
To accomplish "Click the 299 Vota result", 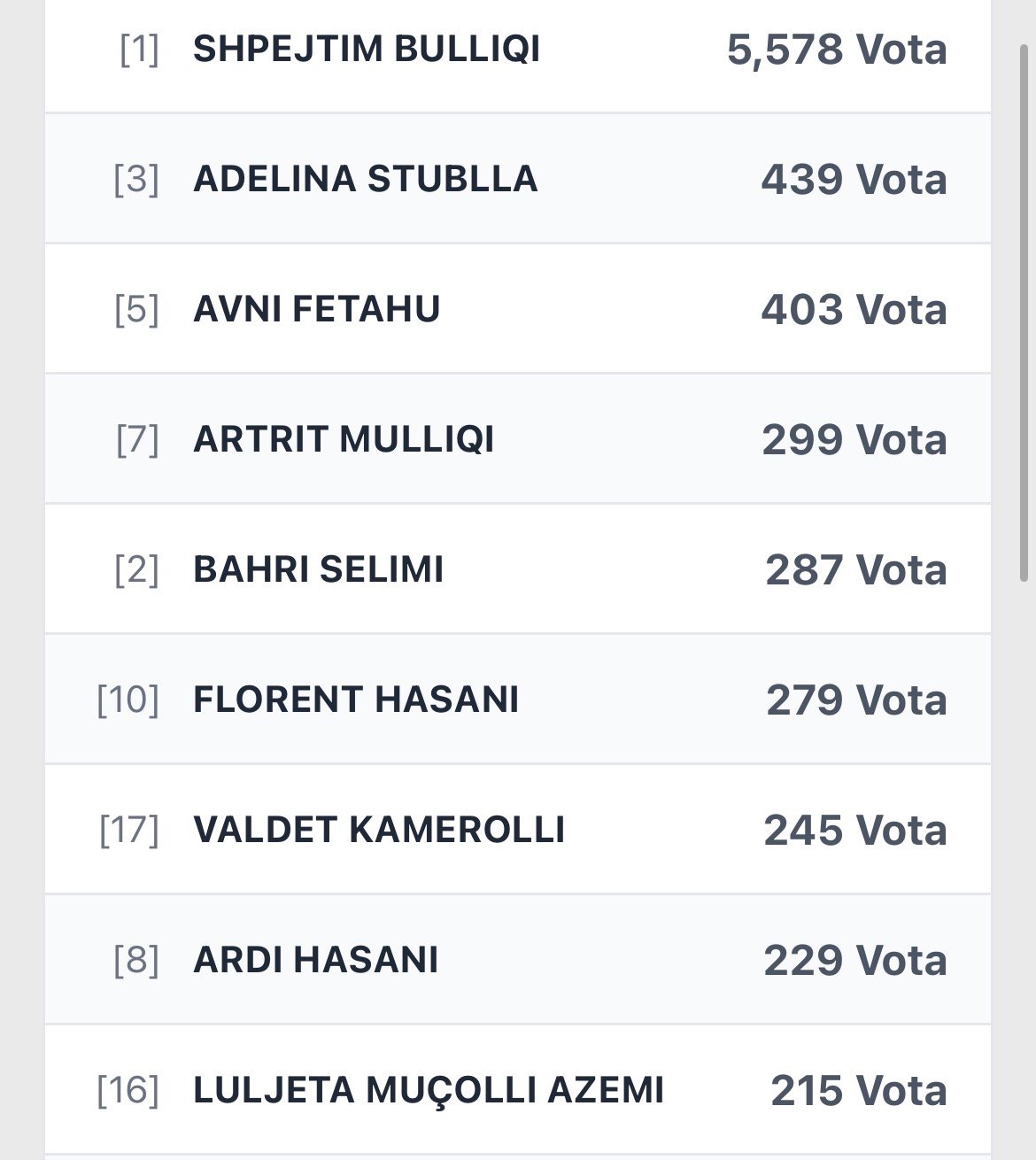I will click(x=854, y=439).
